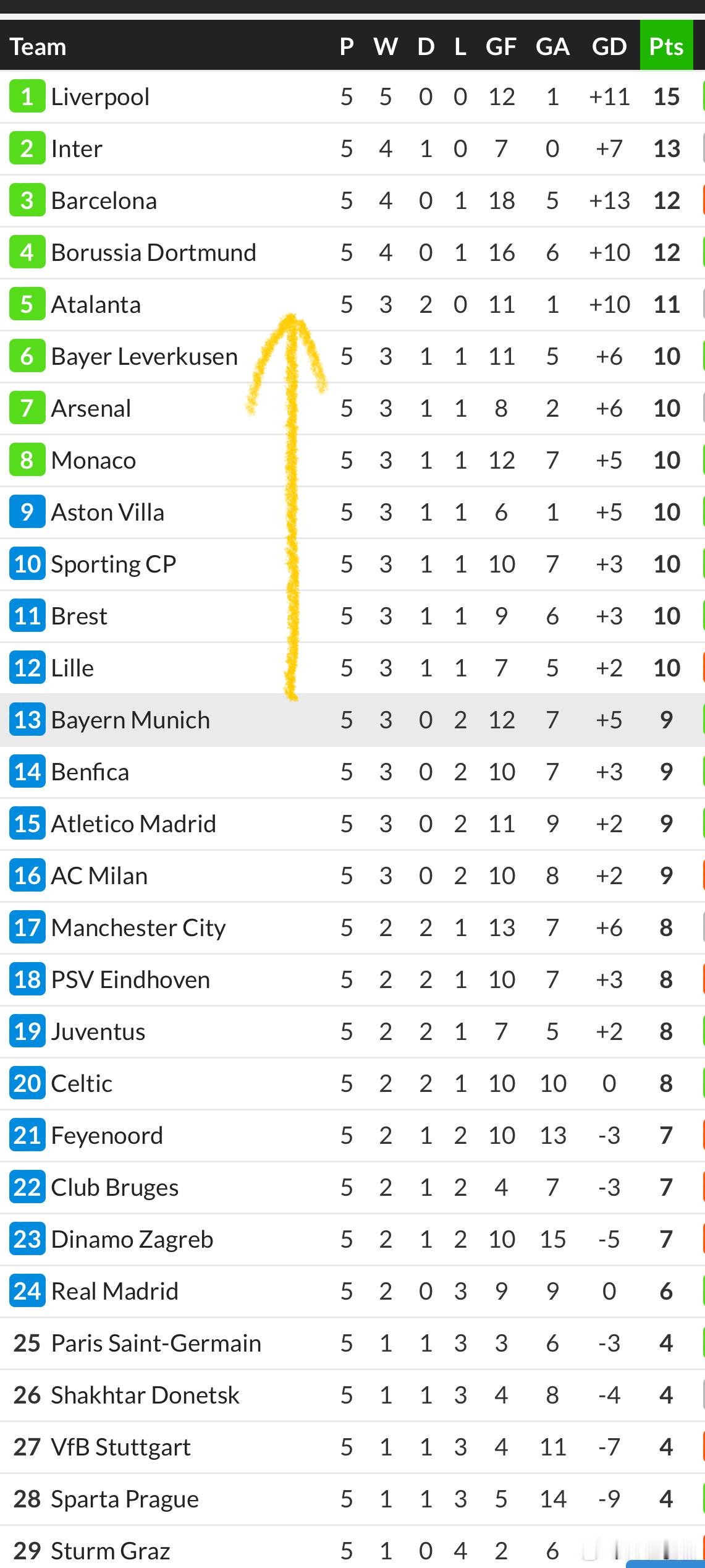Click the green rank 1 badge

[x=27, y=96]
